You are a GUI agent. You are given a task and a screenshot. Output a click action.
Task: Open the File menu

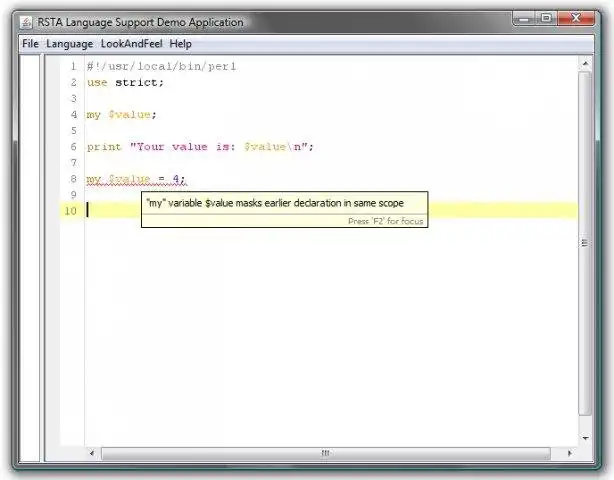click(x=30, y=43)
